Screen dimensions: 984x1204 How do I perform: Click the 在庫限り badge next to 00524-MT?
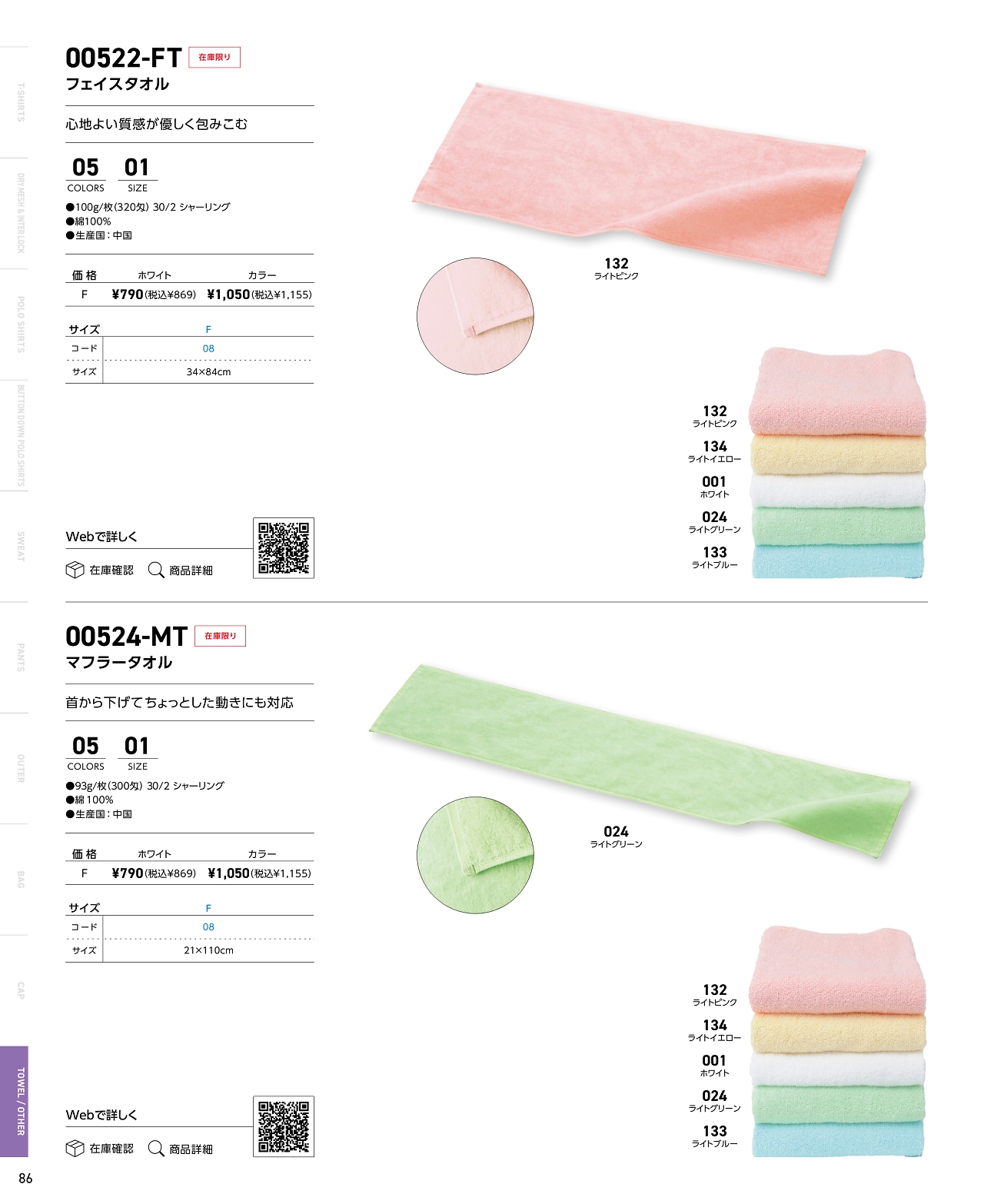[221, 636]
